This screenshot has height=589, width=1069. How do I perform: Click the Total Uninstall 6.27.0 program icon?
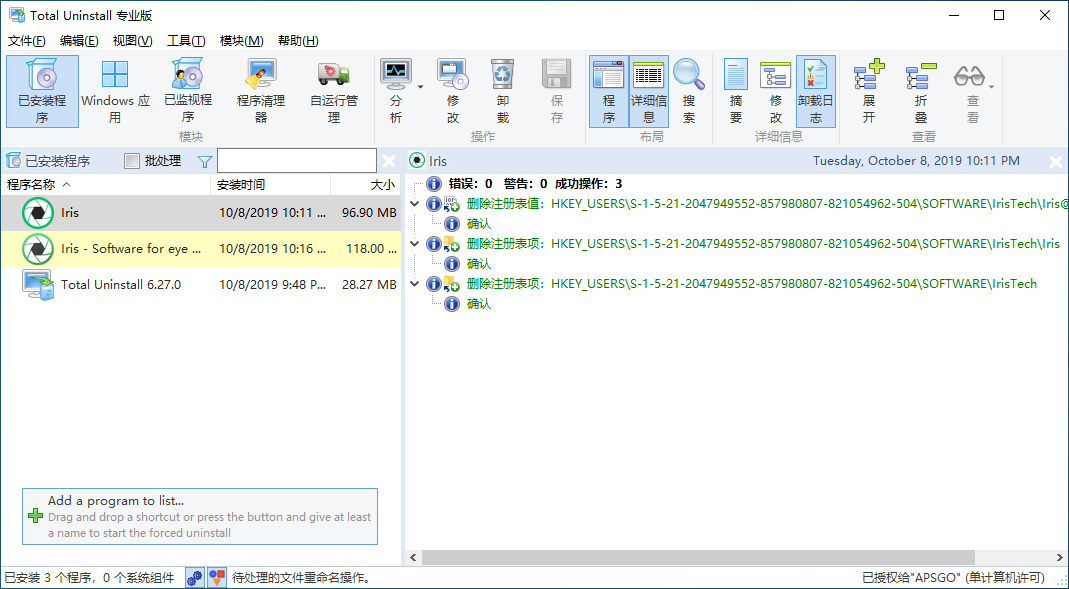coord(37,284)
